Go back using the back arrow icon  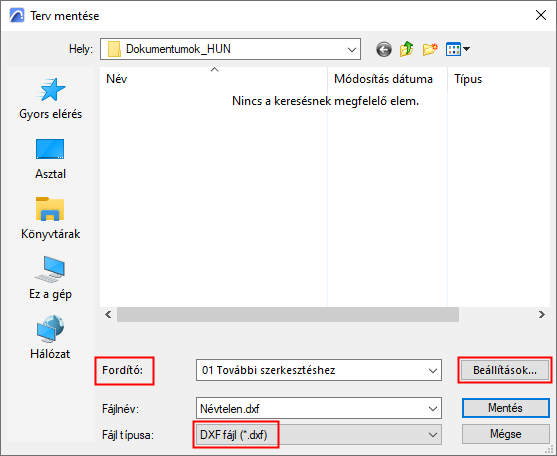[x=384, y=49]
